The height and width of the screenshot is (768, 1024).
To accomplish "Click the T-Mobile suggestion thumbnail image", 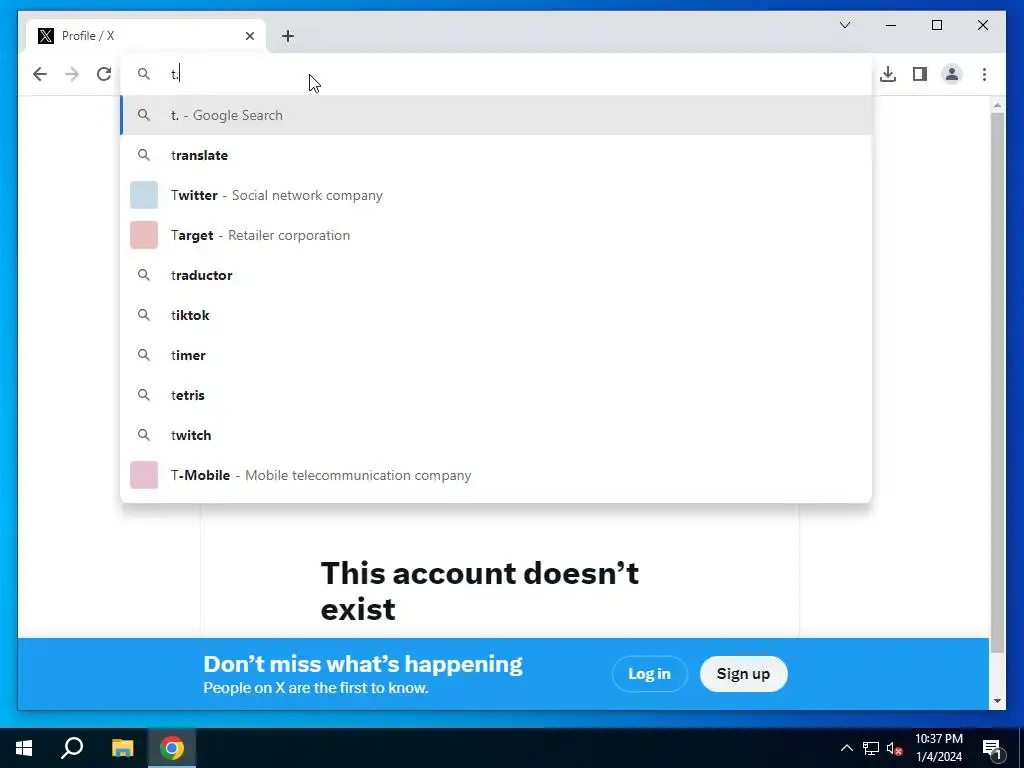I will tap(144, 475).
